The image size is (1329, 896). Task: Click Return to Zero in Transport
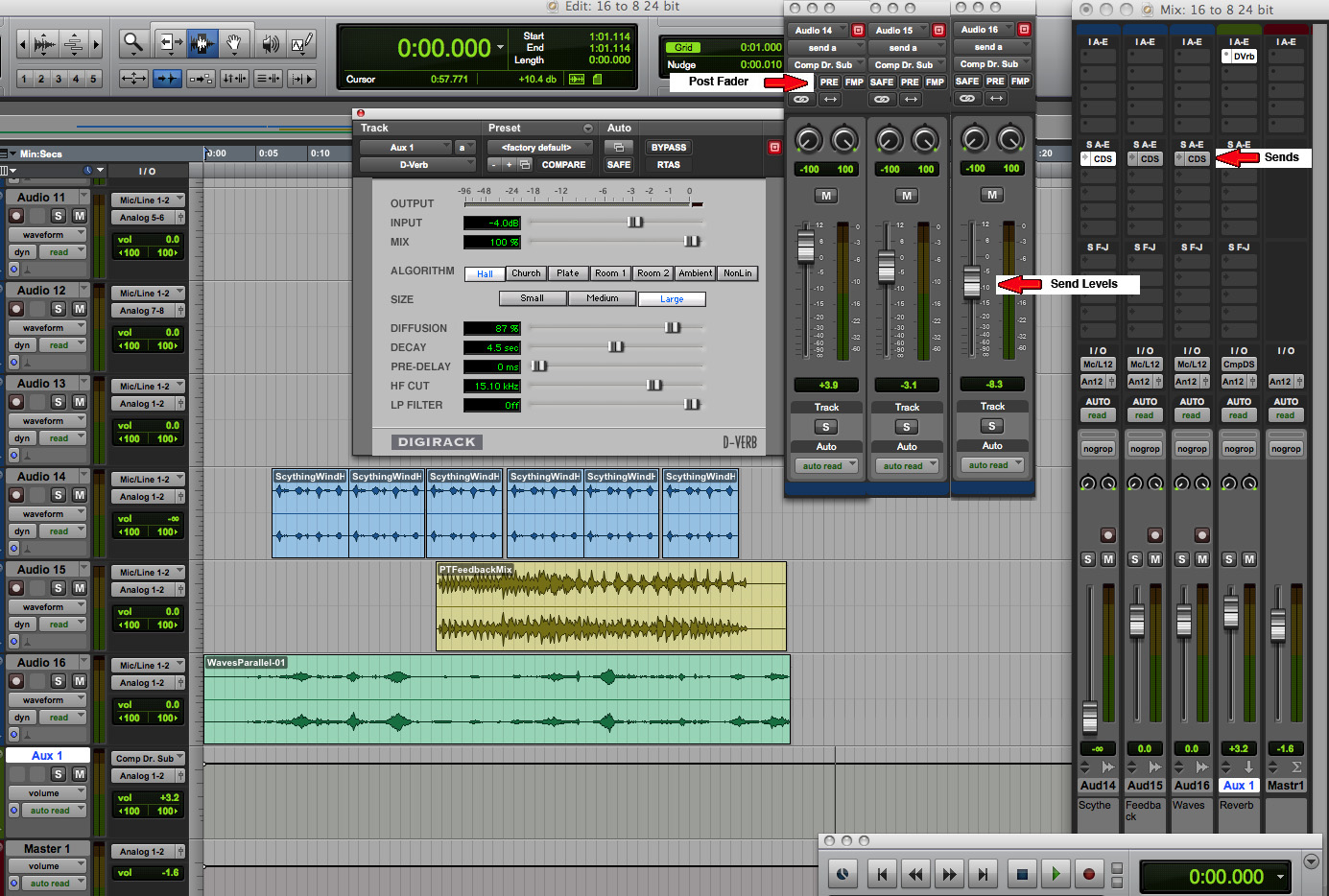[882, 874]
